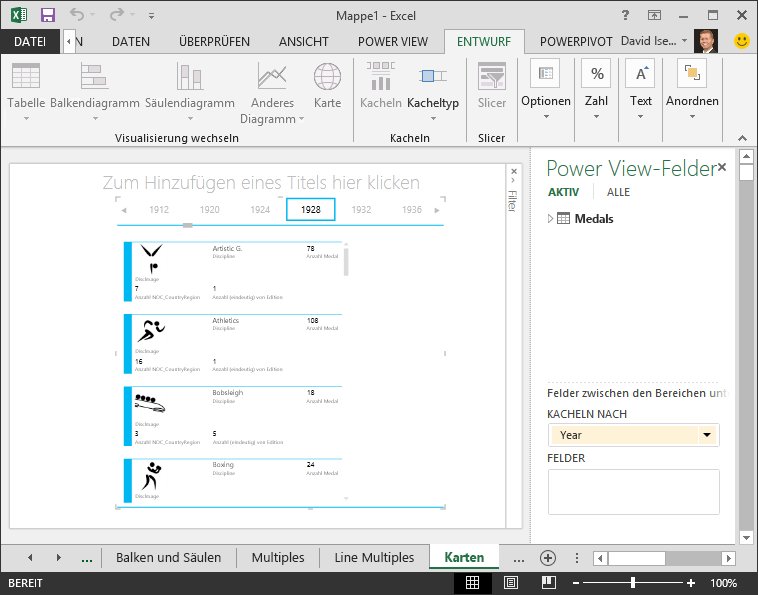Show AKTIV fields list
Viewport: 758px width, 595px height.
point(563,192)
